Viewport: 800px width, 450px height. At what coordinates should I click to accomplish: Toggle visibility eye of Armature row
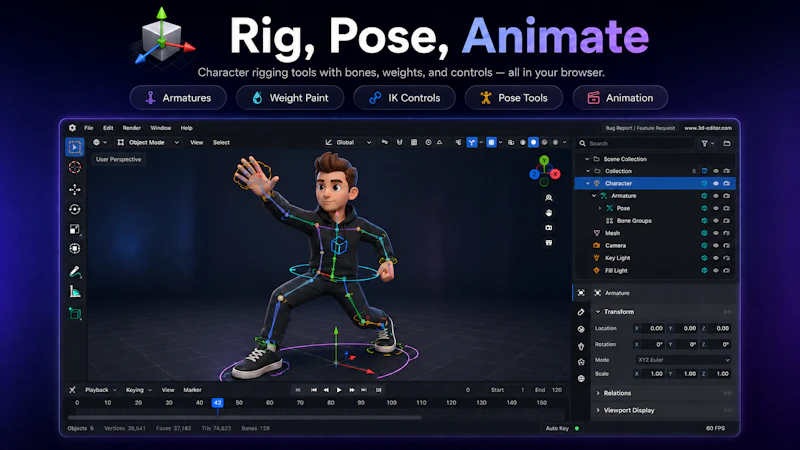point(716,196)
